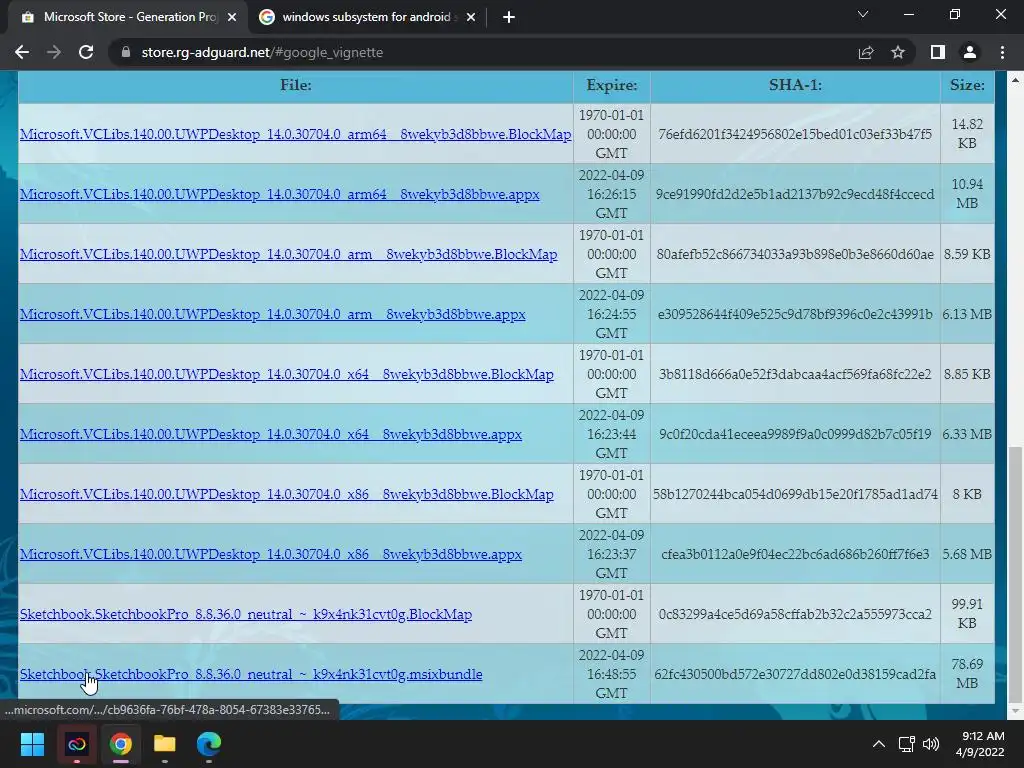This screenshot has height=768, width=1024.
Task: Open Windows Start menu
Action: tap(32, 744)
